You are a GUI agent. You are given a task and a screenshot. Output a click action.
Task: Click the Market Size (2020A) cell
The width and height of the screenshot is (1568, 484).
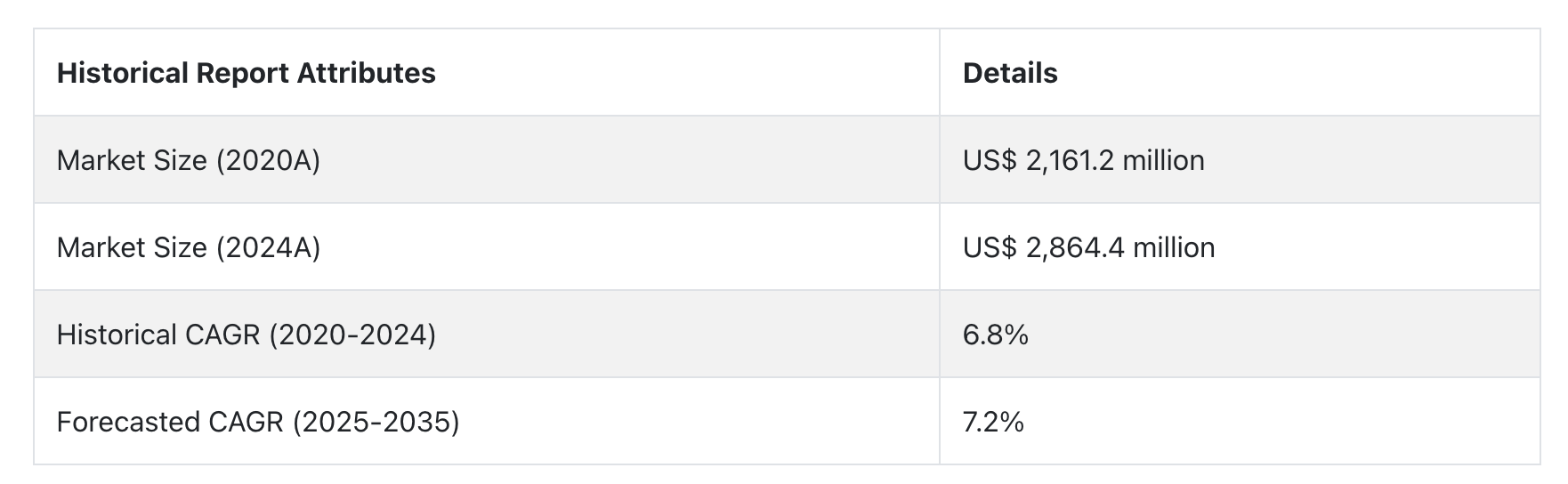coord(487,159)
